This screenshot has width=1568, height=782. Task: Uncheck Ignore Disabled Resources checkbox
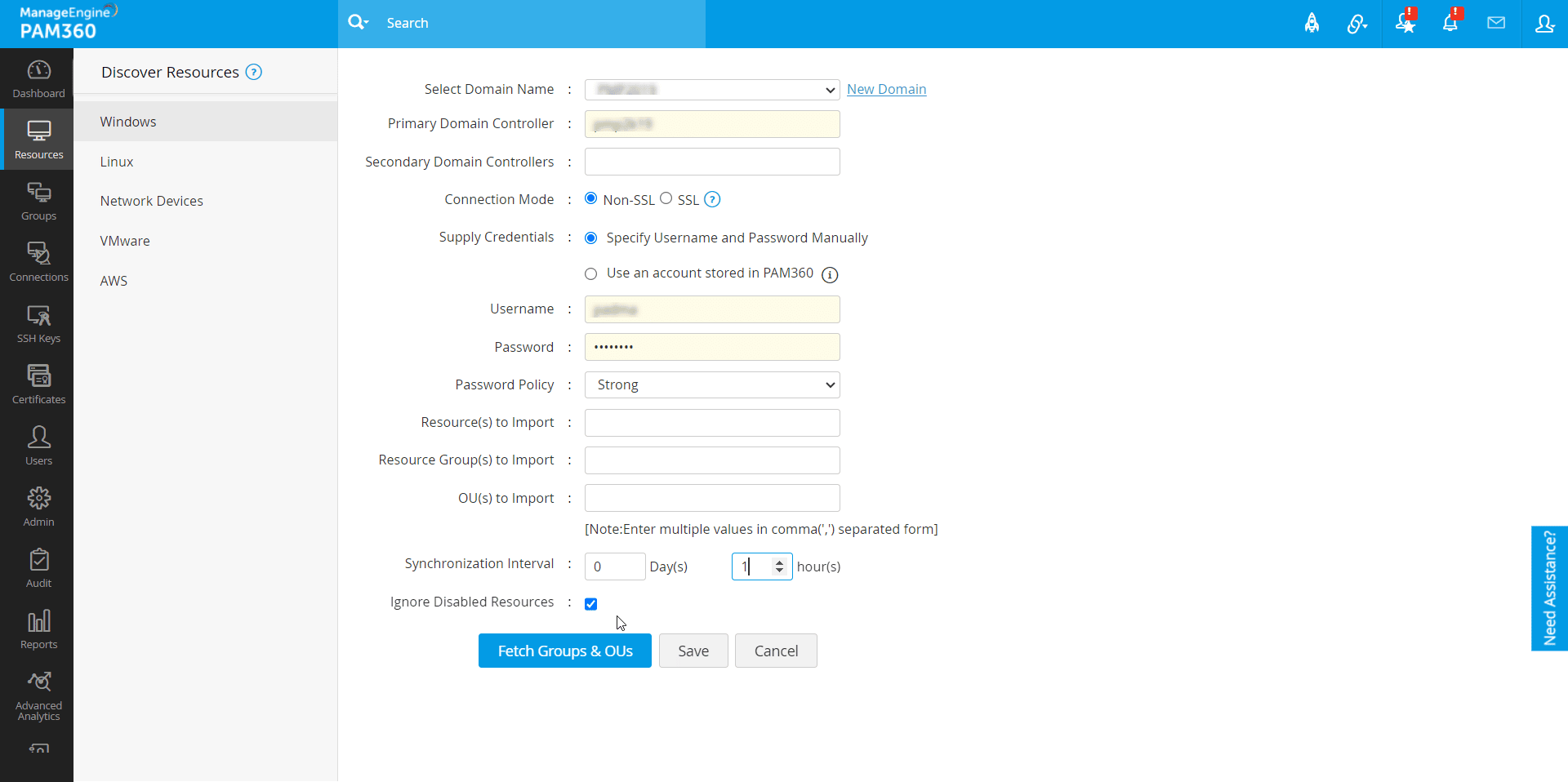(x=591, y=604)
